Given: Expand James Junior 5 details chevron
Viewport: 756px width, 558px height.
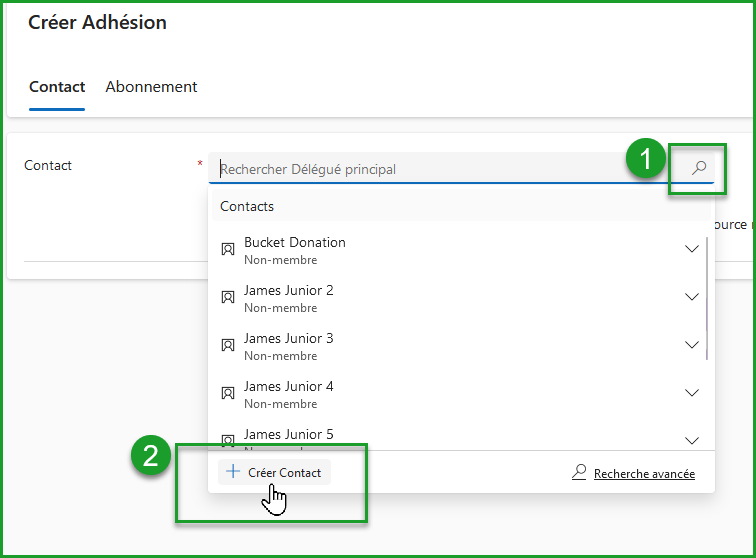Looking at the screenshot, I should tap(691, 439).
